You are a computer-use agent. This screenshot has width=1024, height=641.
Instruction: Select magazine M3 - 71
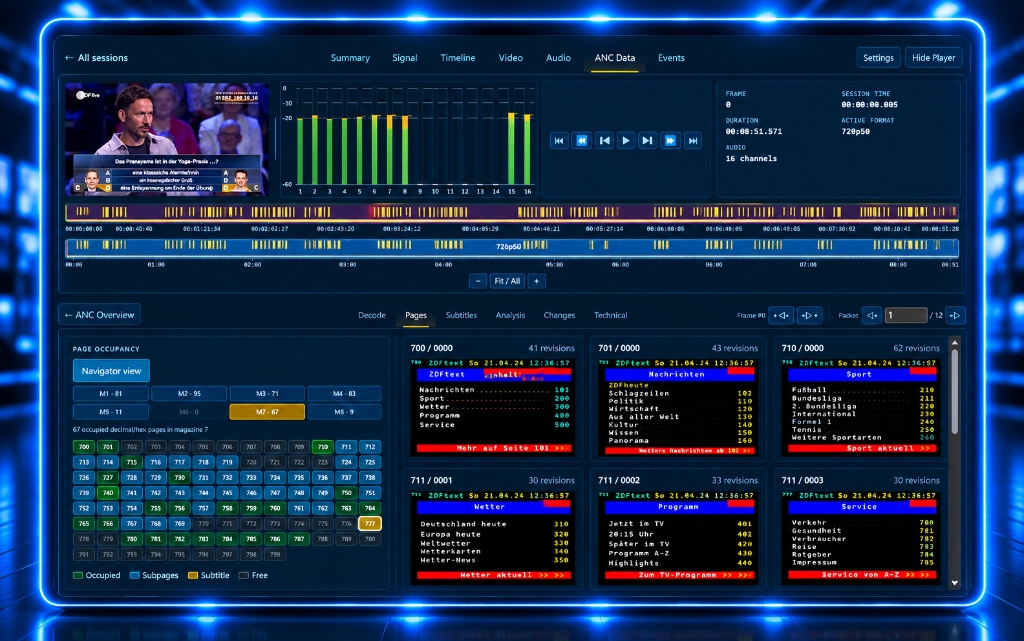point(267,394)
